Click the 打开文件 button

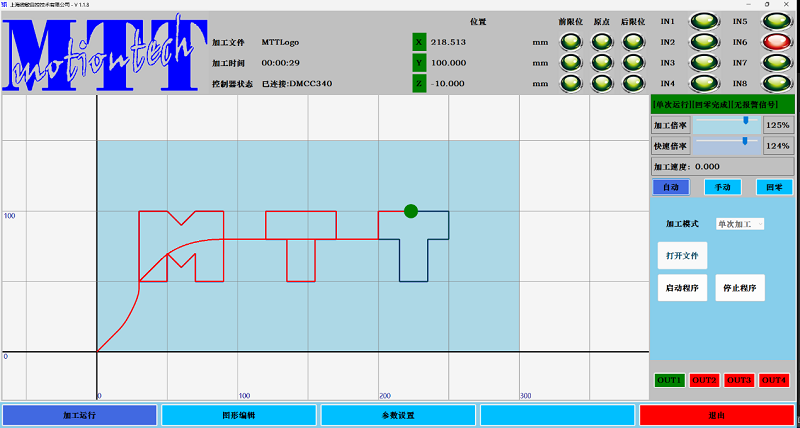pos(682,256)
